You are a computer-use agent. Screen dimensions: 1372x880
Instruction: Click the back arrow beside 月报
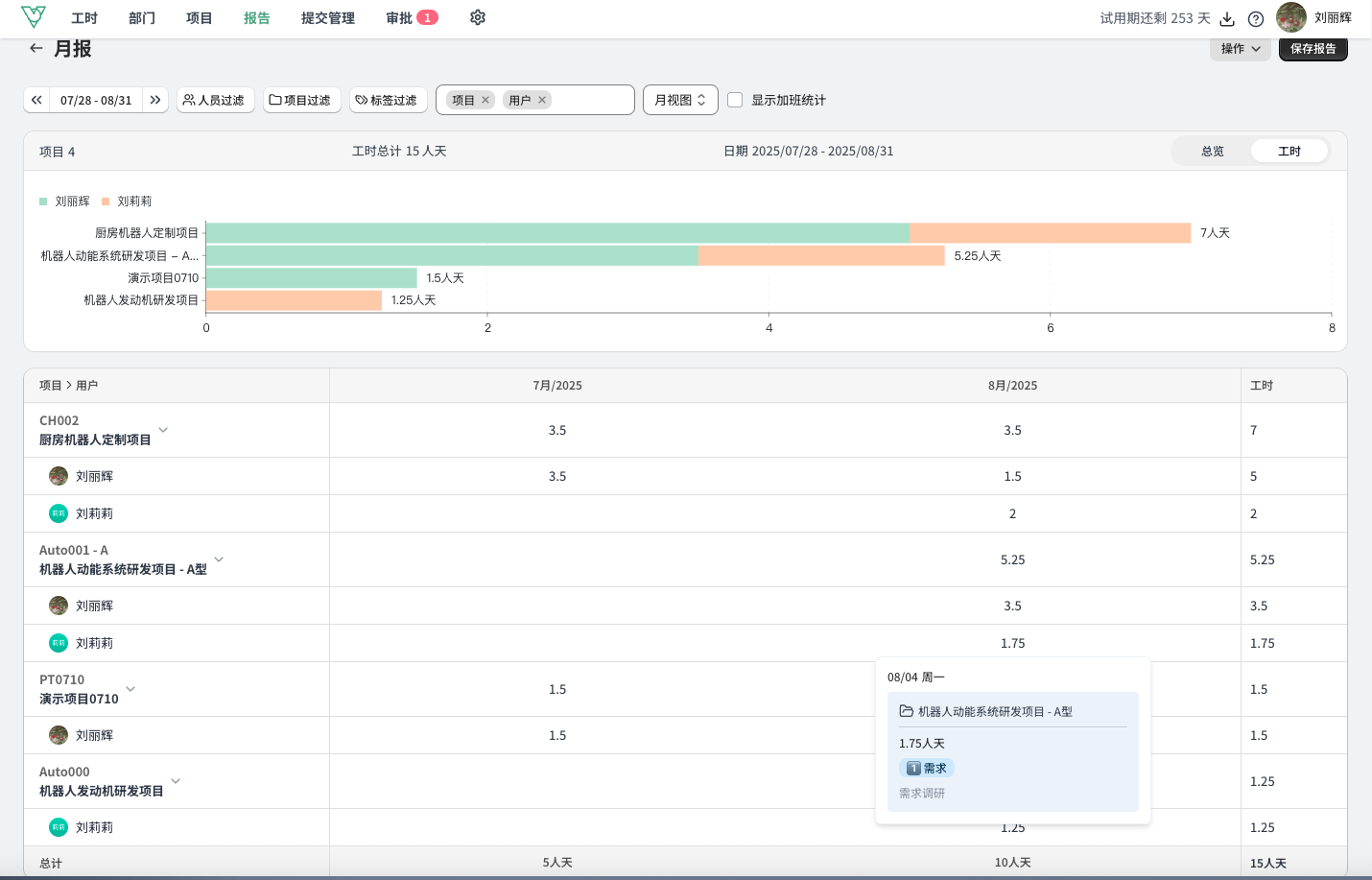coord(36,48)
